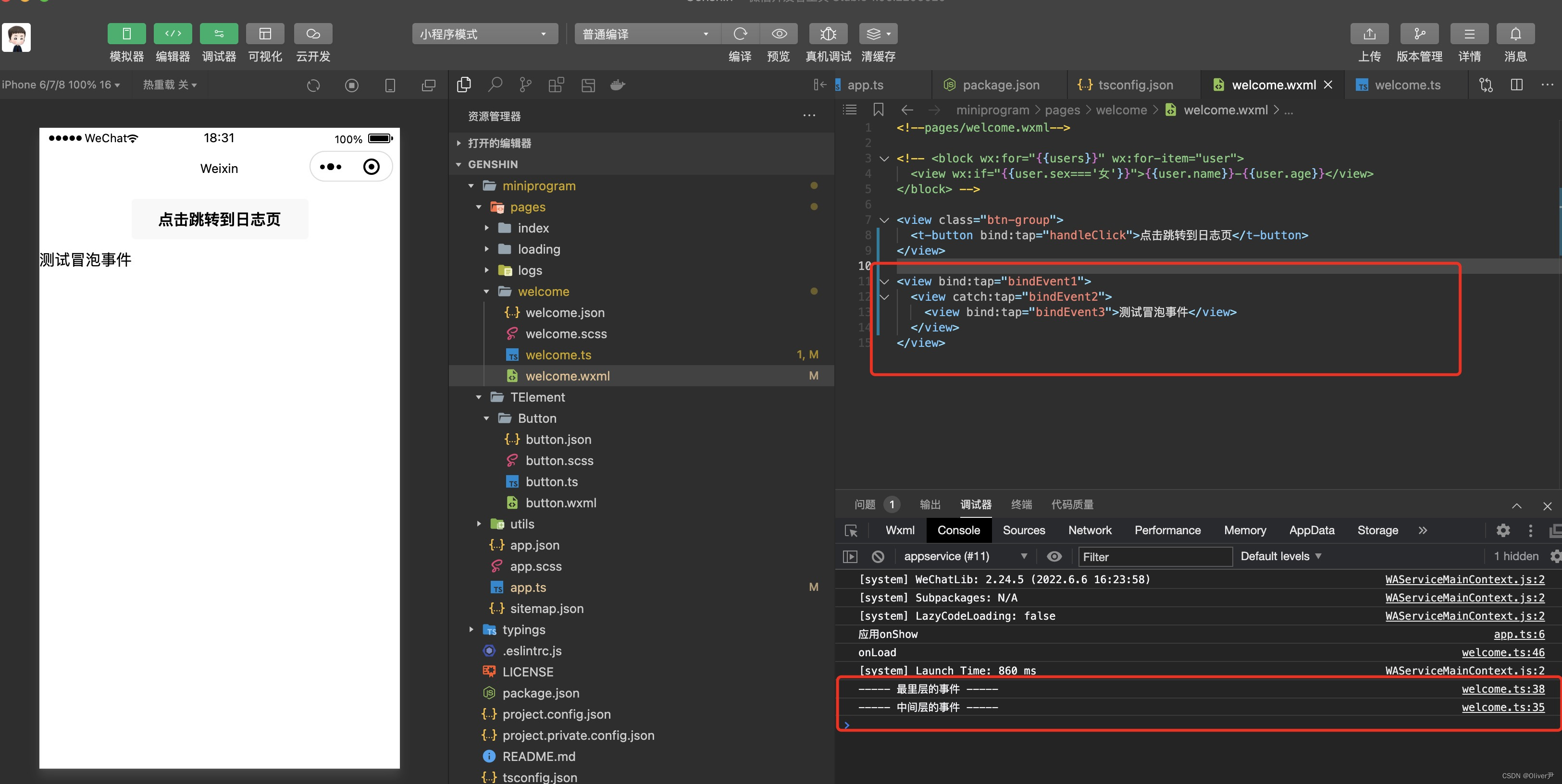Click the 点击跳转到日志页 button in simulator
Viewport: 1562px width, 784px height.
click(x=220, y=220)
